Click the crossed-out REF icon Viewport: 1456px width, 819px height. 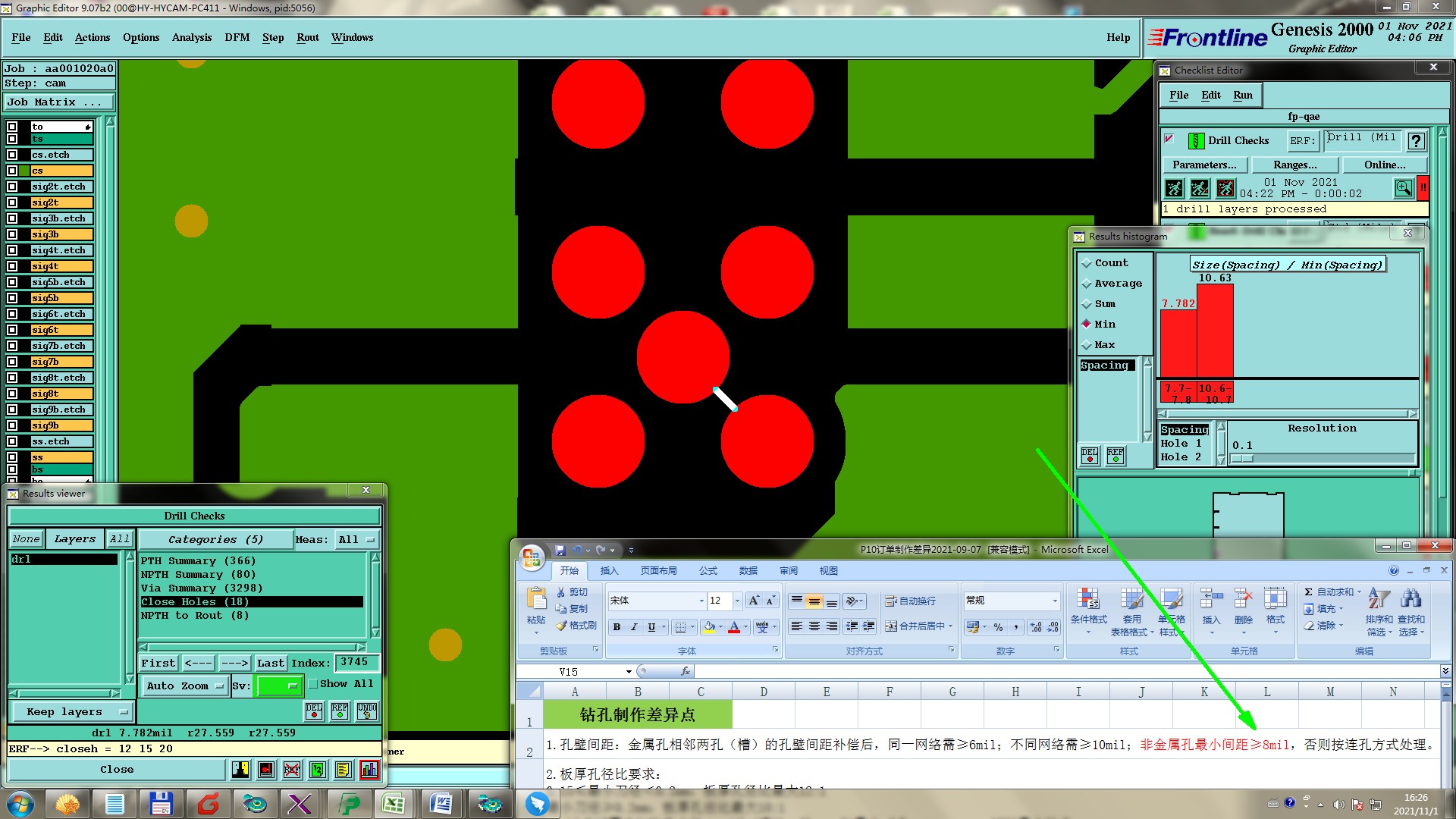(x=292, y=770)
